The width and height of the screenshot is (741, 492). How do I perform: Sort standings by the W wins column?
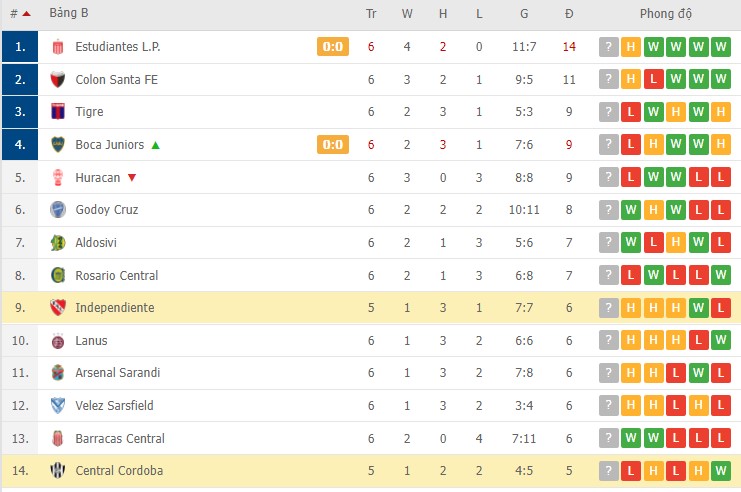pos(407,14)
